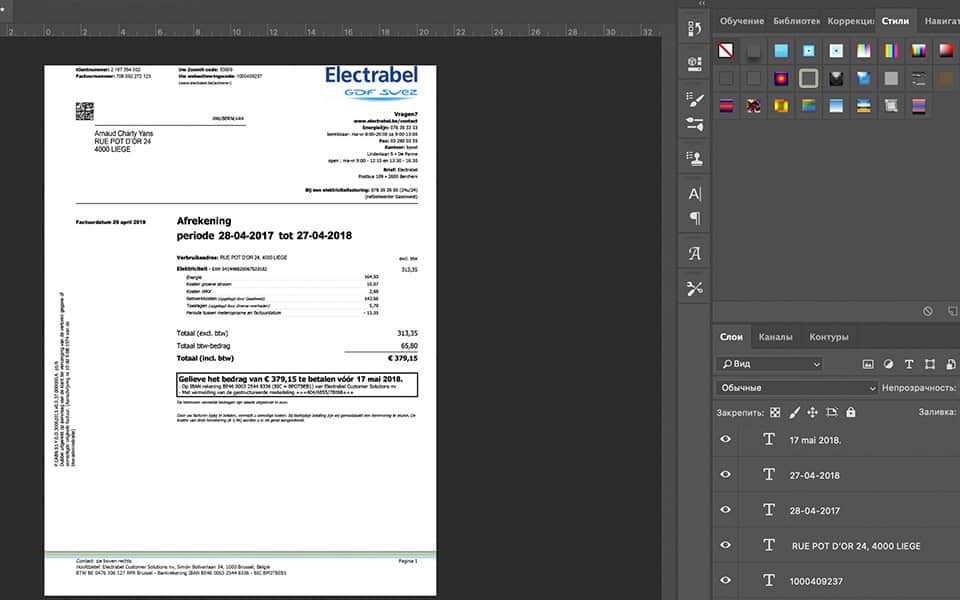Toggle lock position move icon
Viewport: 960px width, 600px height.
click(812, 413)
